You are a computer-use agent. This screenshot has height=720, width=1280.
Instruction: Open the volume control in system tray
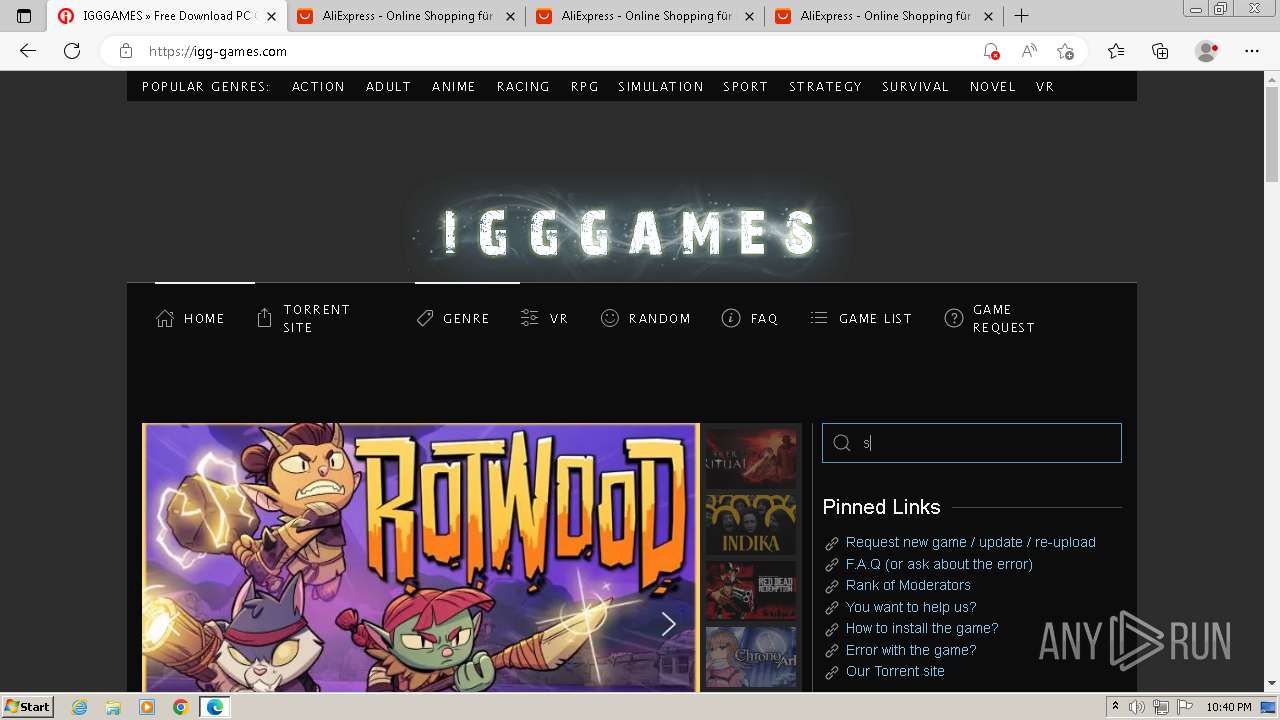point(1137,707)
